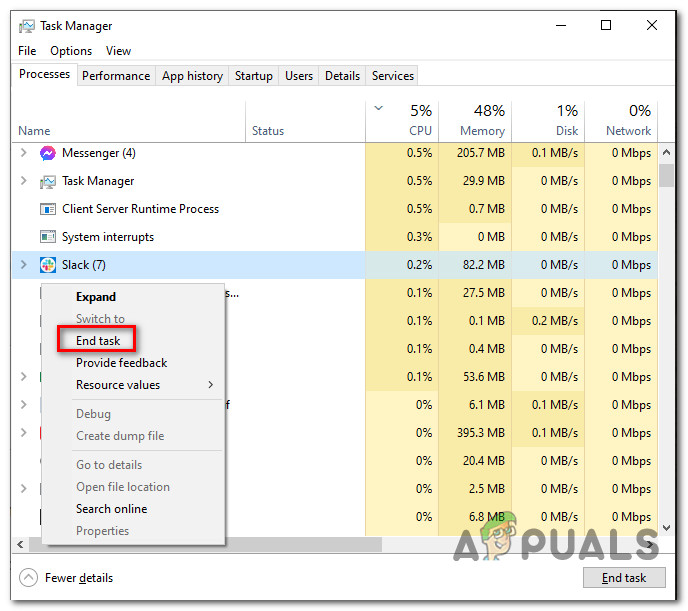Click the 20.4 MB memory cell
Image resolution: width=688 pixels, height=611 pixels.
tap(475, 461)
